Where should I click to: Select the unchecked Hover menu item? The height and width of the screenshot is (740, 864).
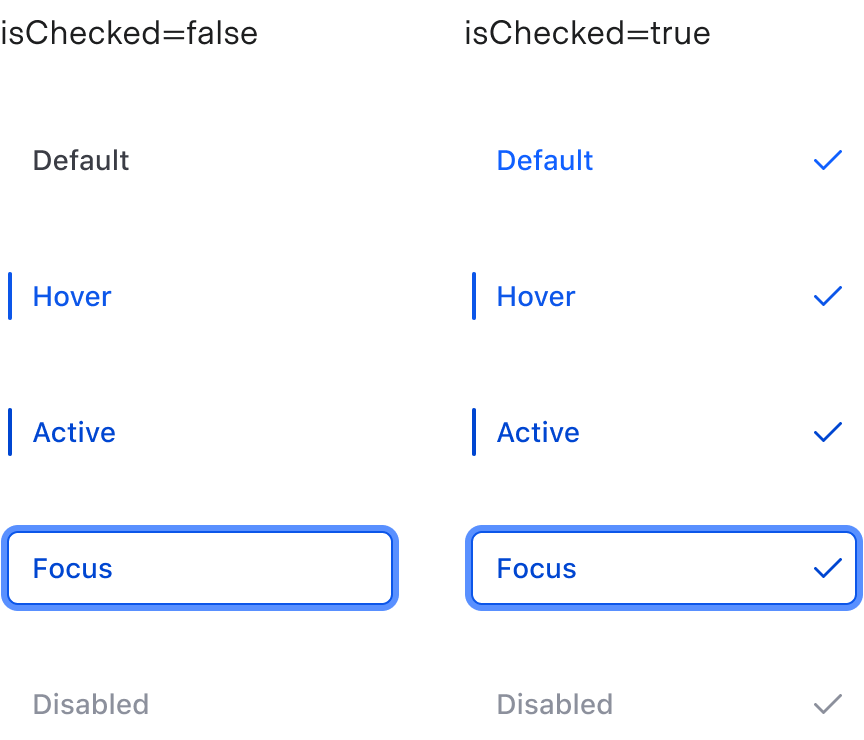click(x=71, y=296)
